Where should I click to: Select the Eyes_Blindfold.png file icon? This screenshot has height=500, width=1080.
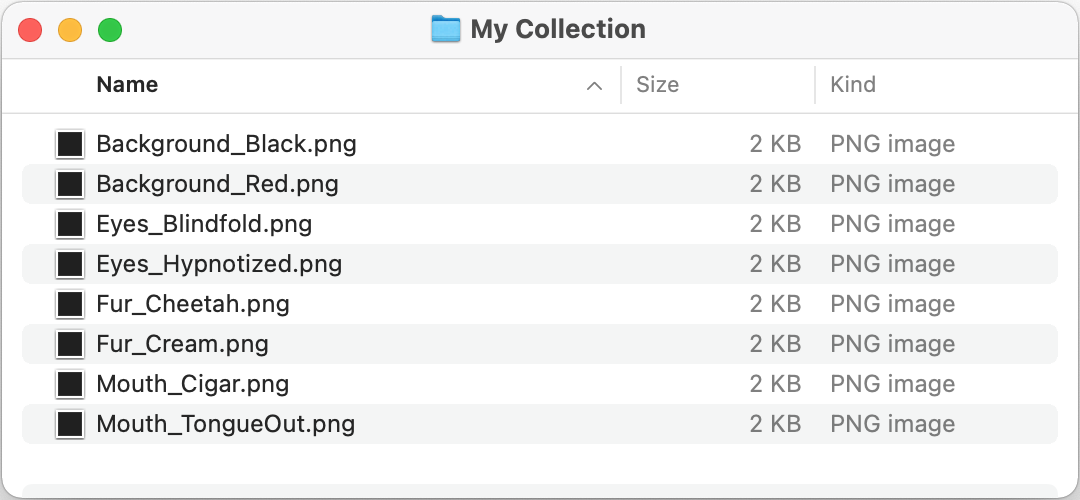tap(70, 224)
